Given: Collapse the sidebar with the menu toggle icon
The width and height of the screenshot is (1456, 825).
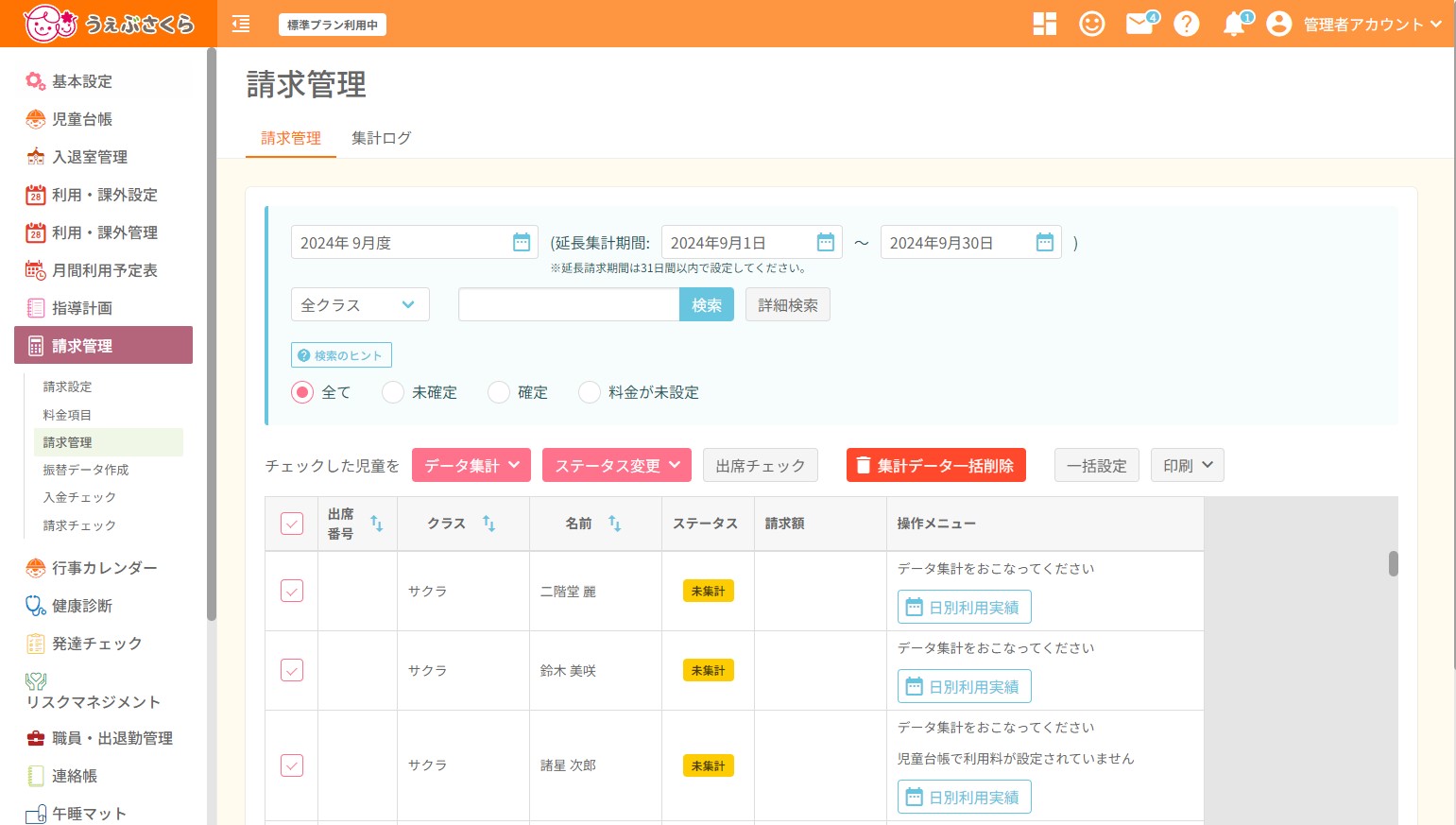Looking at the screenshot, I should pos(241,24).
